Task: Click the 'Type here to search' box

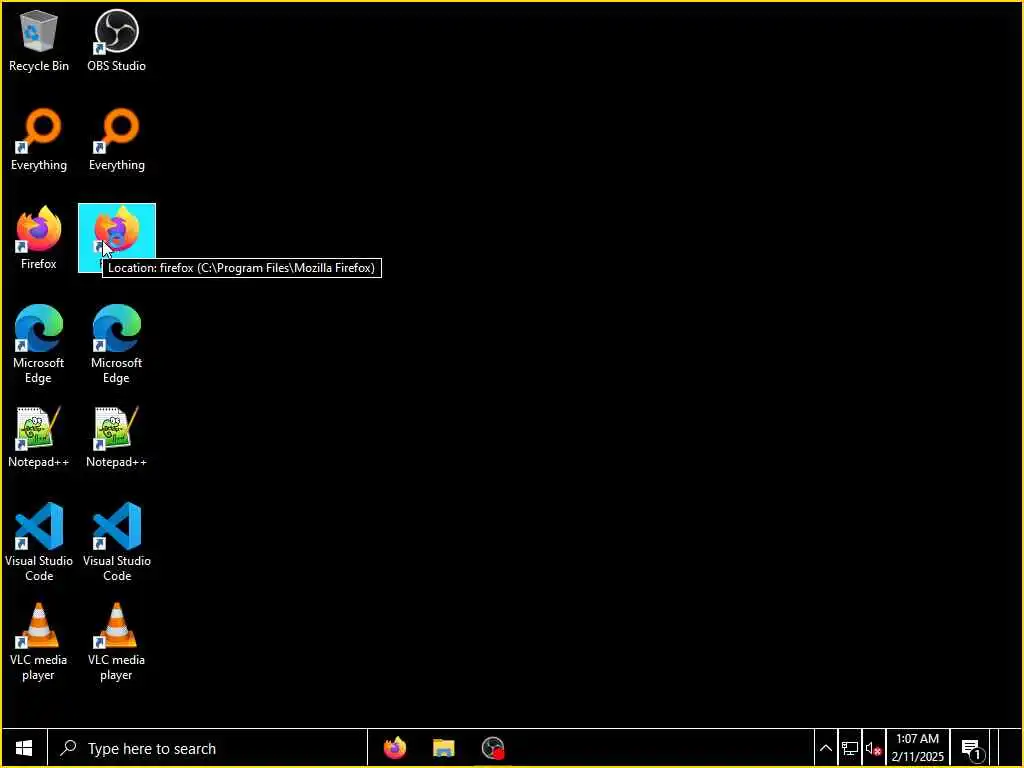Action: pos(207,748)
